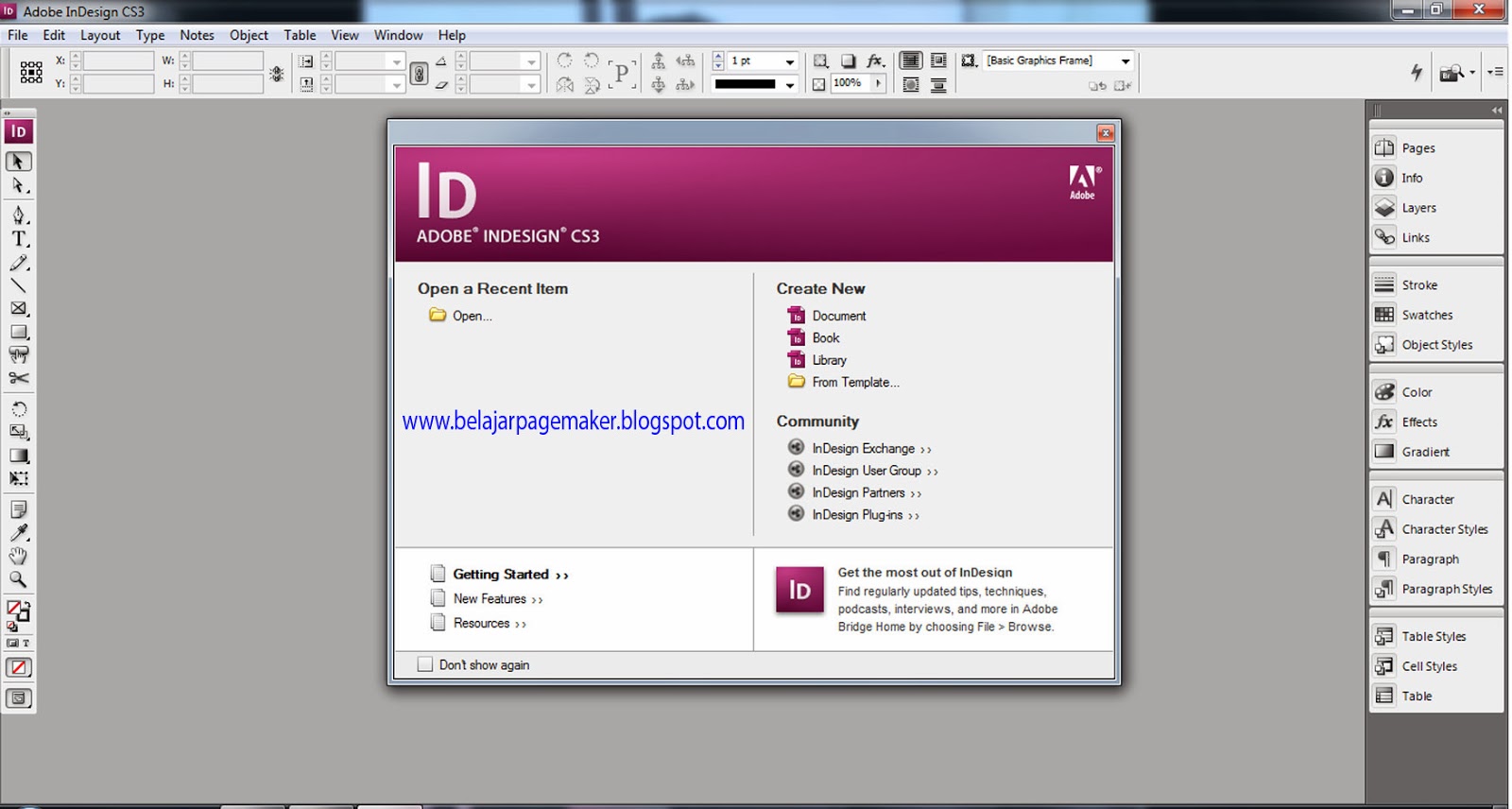The height and width of the screenshot is (809, 1512).
Task: Select the Note tool
Action: tap(18, 509)
